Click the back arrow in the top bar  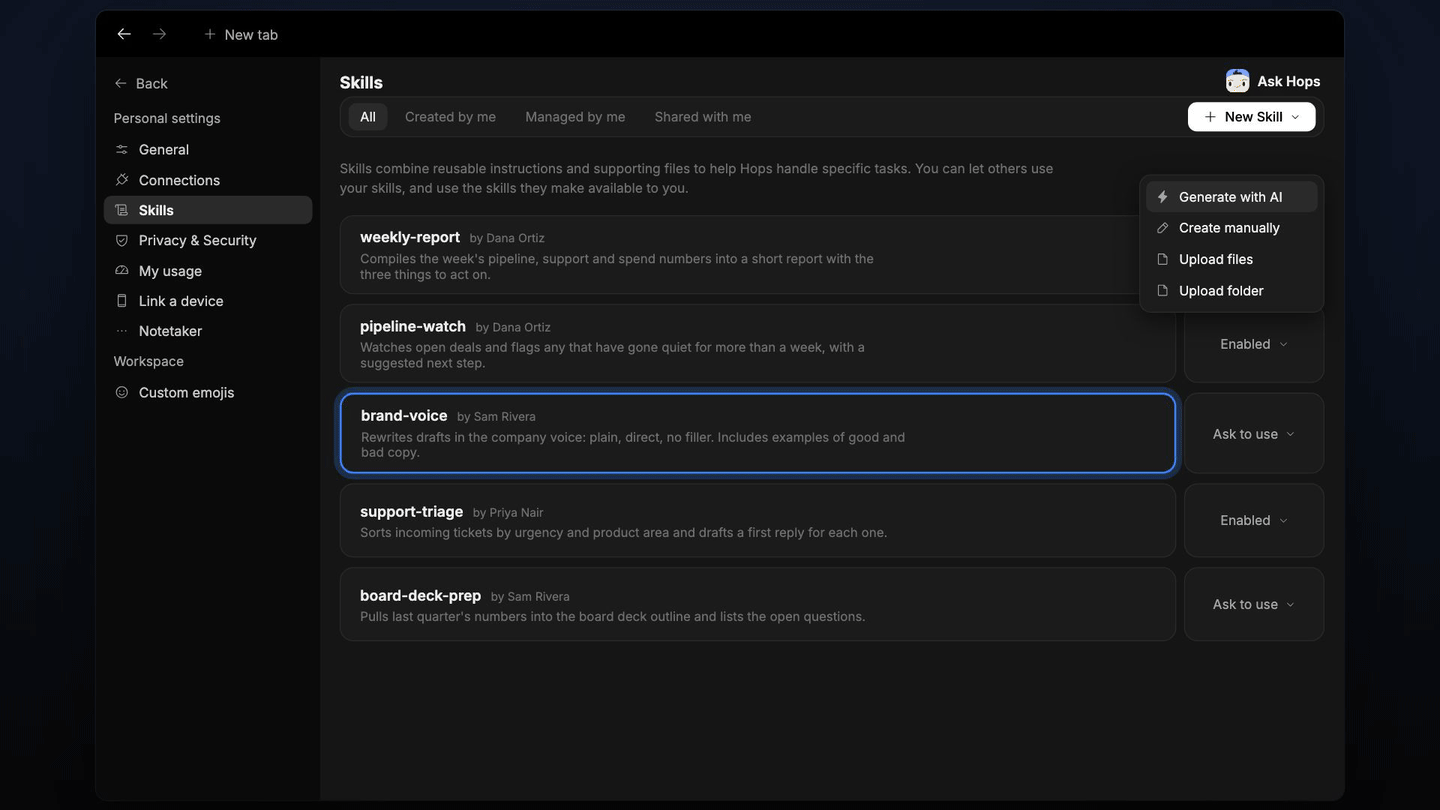click(x=124, y=34)
